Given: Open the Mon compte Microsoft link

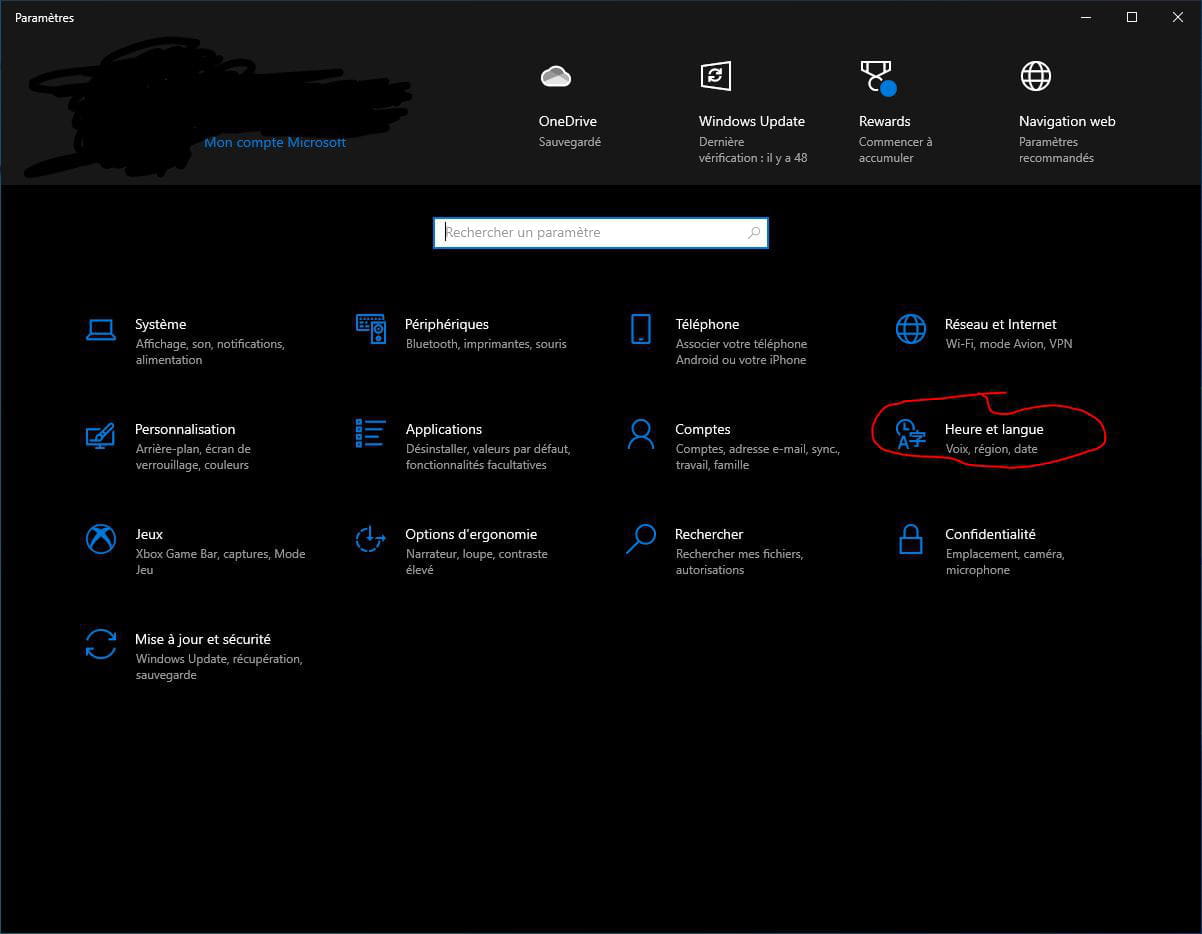Looking at the screenshot, I should click(x=275, y=142).
